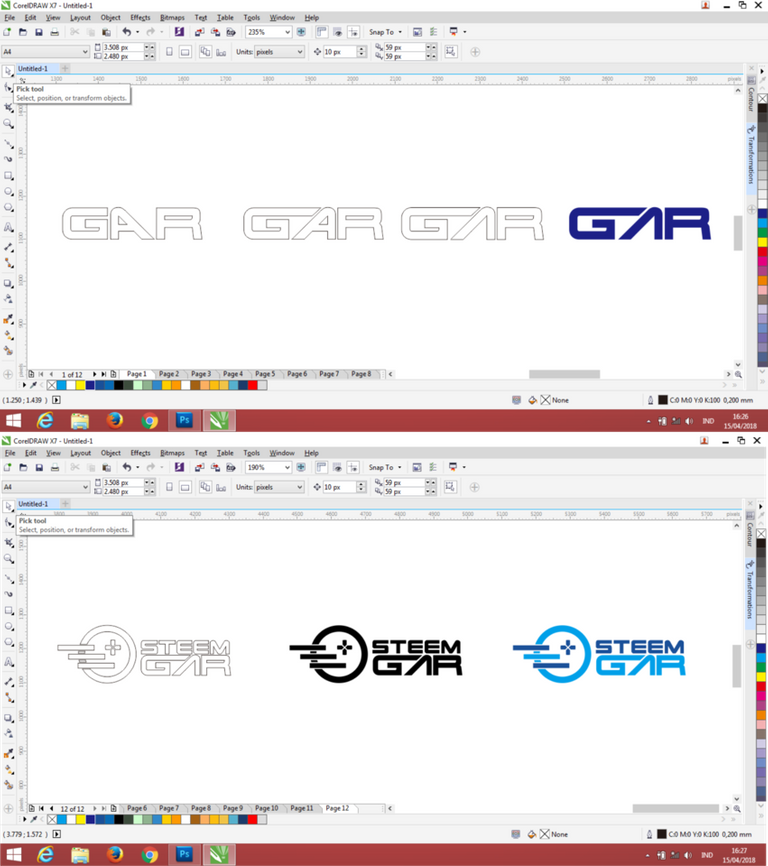Open the 190% zoom level dropdown

point(287,467)
